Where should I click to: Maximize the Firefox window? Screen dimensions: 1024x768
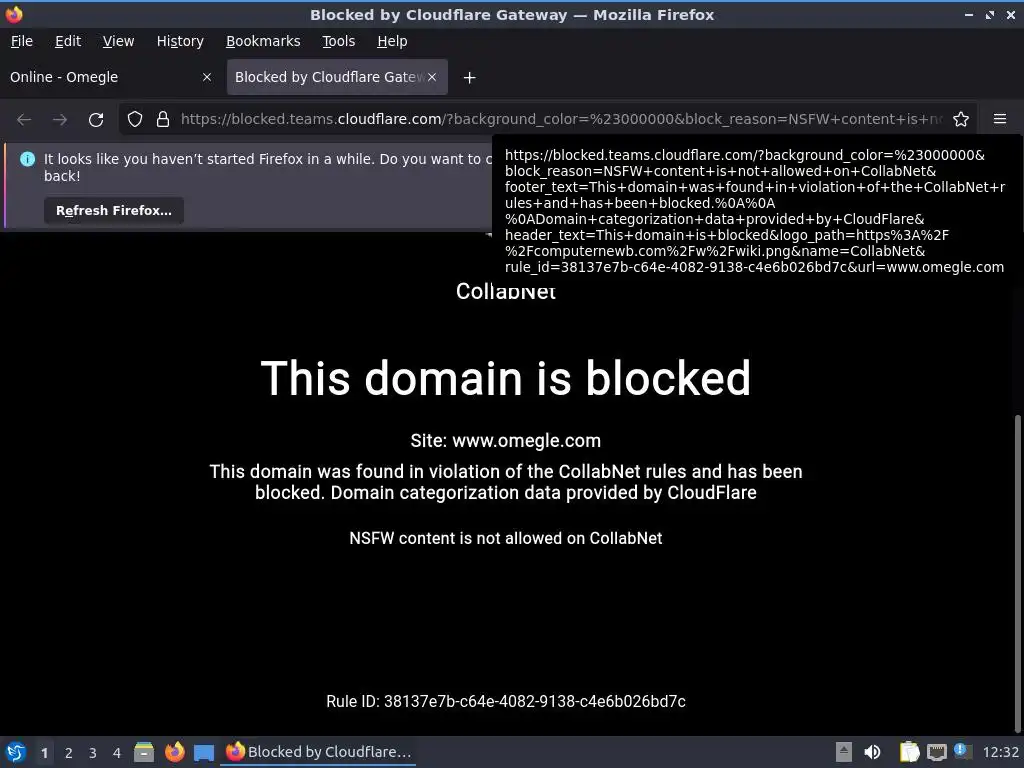(x=990, y=15)
